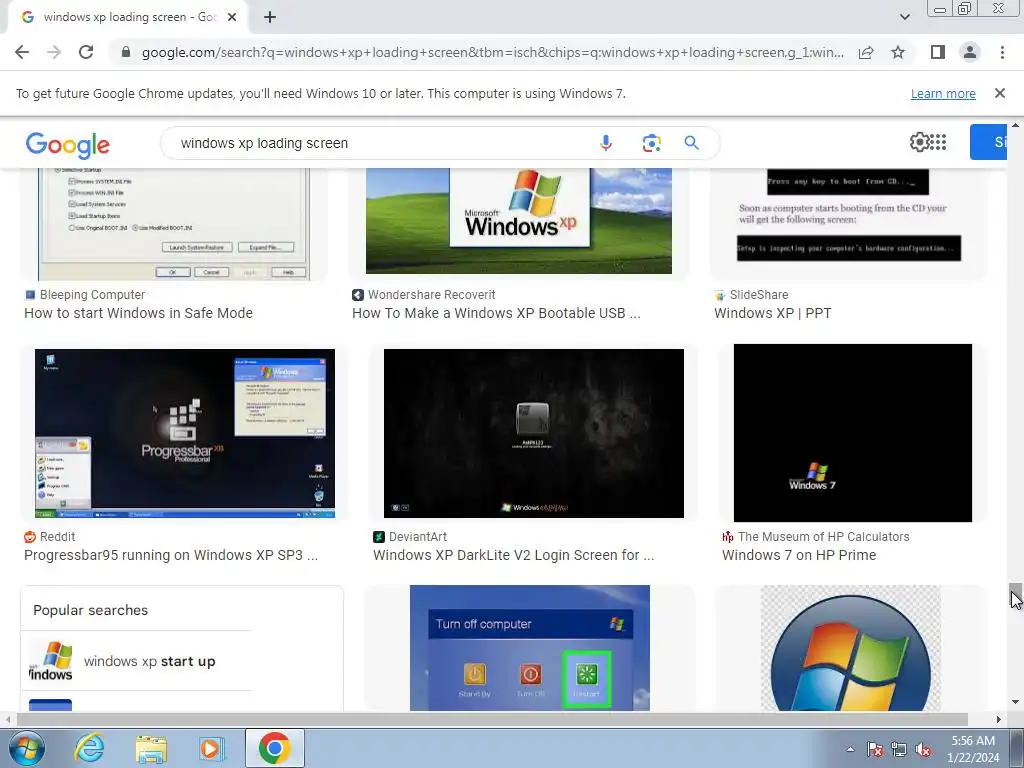This screenshot has width=1024, height=768.
Task: Click the Progressbar XP desktop thumbnail
Action: [x=185, y=434]
